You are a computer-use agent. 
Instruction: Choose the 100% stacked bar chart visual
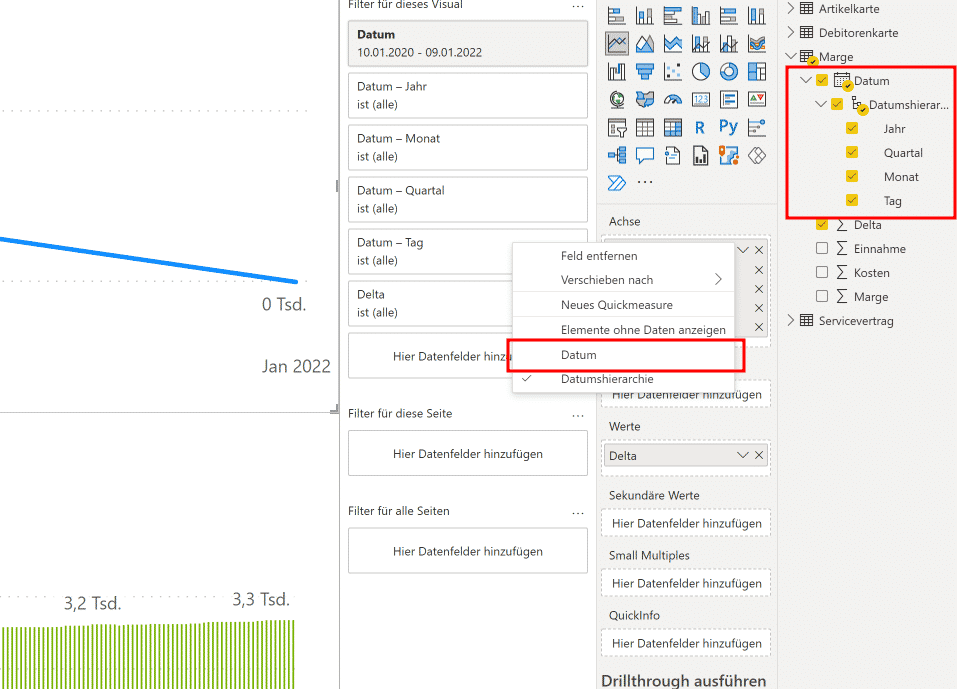[729, 16]
